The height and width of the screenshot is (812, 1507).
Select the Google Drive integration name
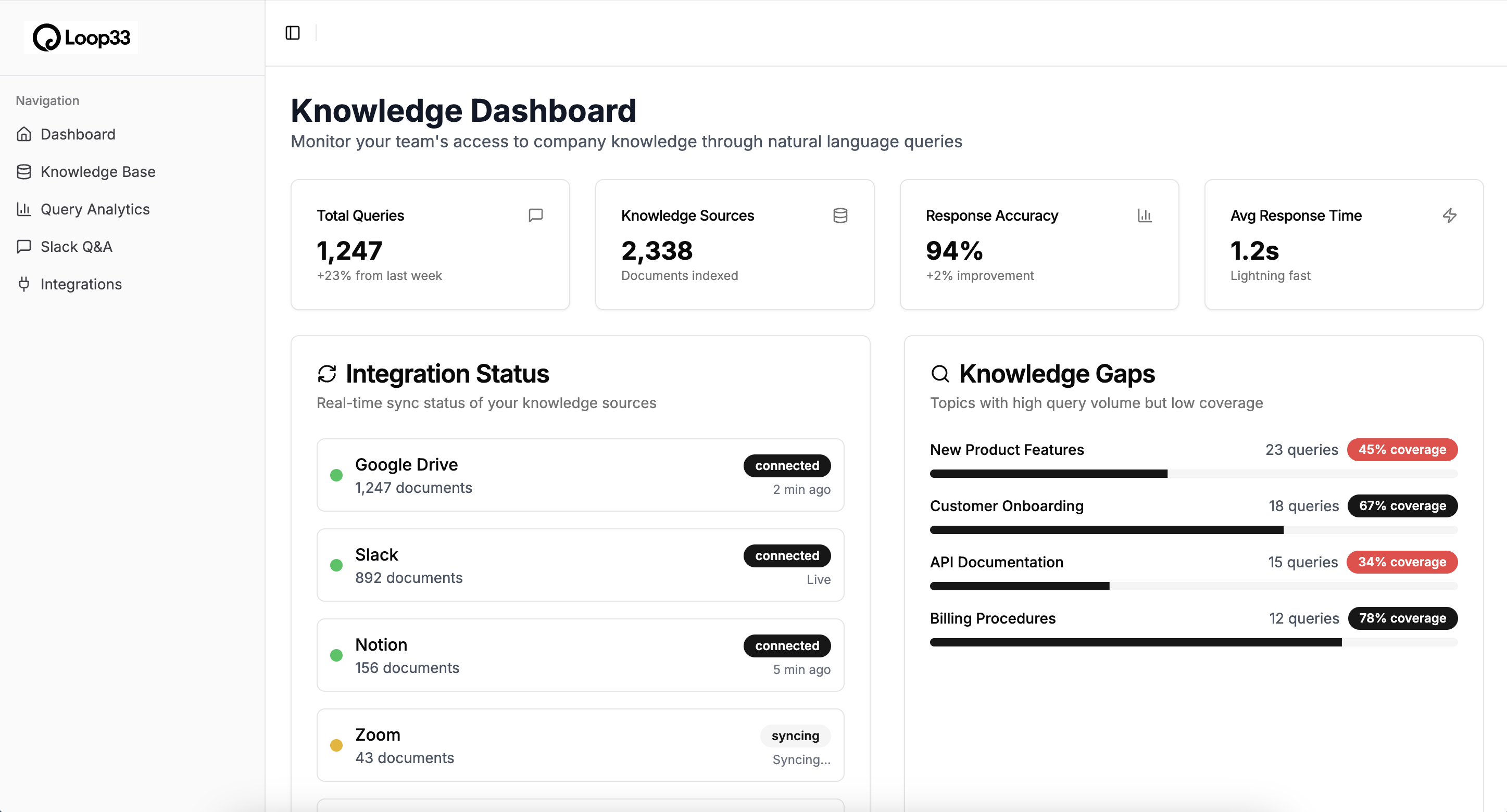(x=406, y=465)
